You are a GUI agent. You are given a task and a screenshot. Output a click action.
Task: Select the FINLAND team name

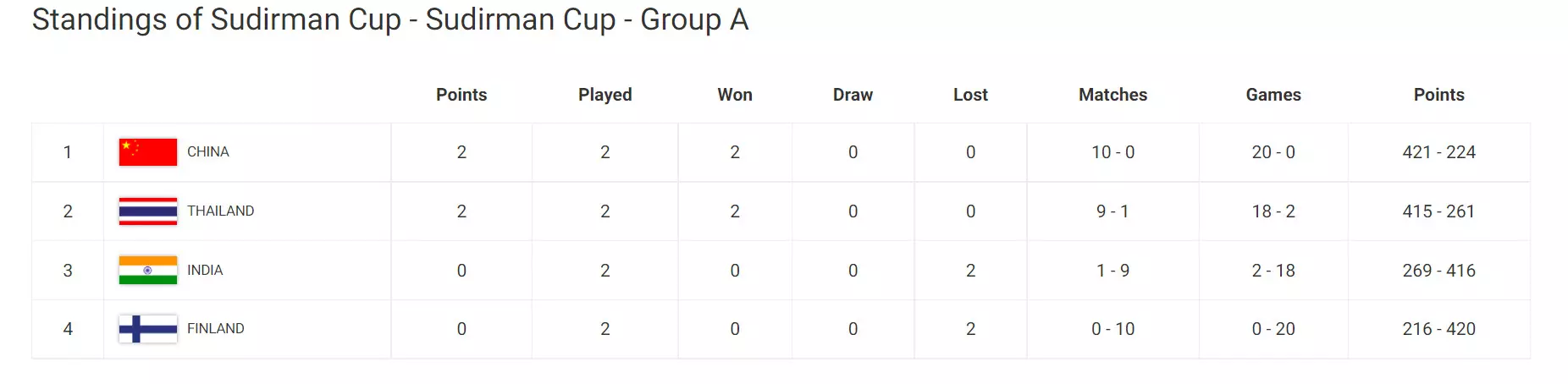pos(215,329)
